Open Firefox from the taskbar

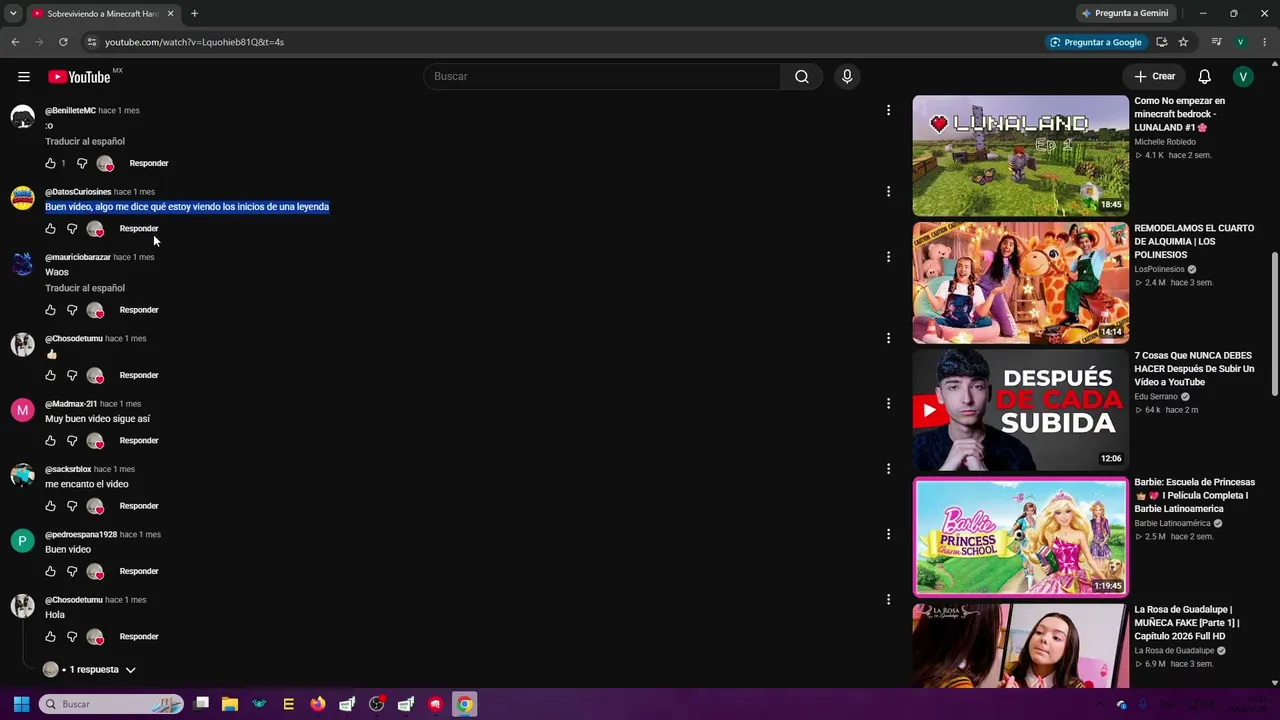tap(318, 704)
